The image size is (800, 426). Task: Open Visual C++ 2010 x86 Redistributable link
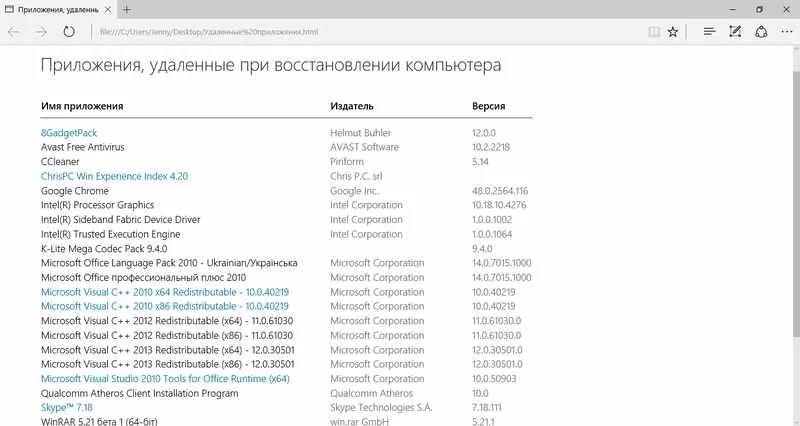click(x=165, y=306)
